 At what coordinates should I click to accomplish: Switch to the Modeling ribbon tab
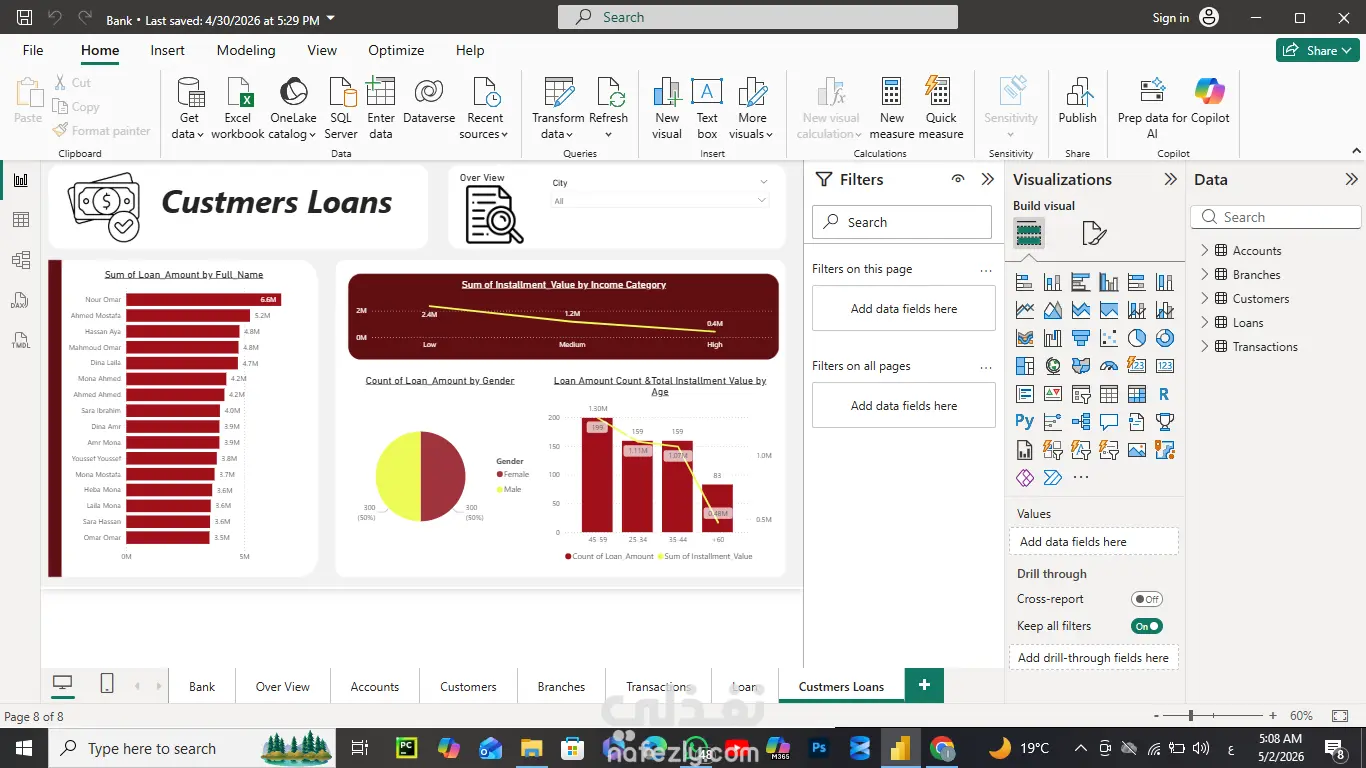(x=246, y=50)
